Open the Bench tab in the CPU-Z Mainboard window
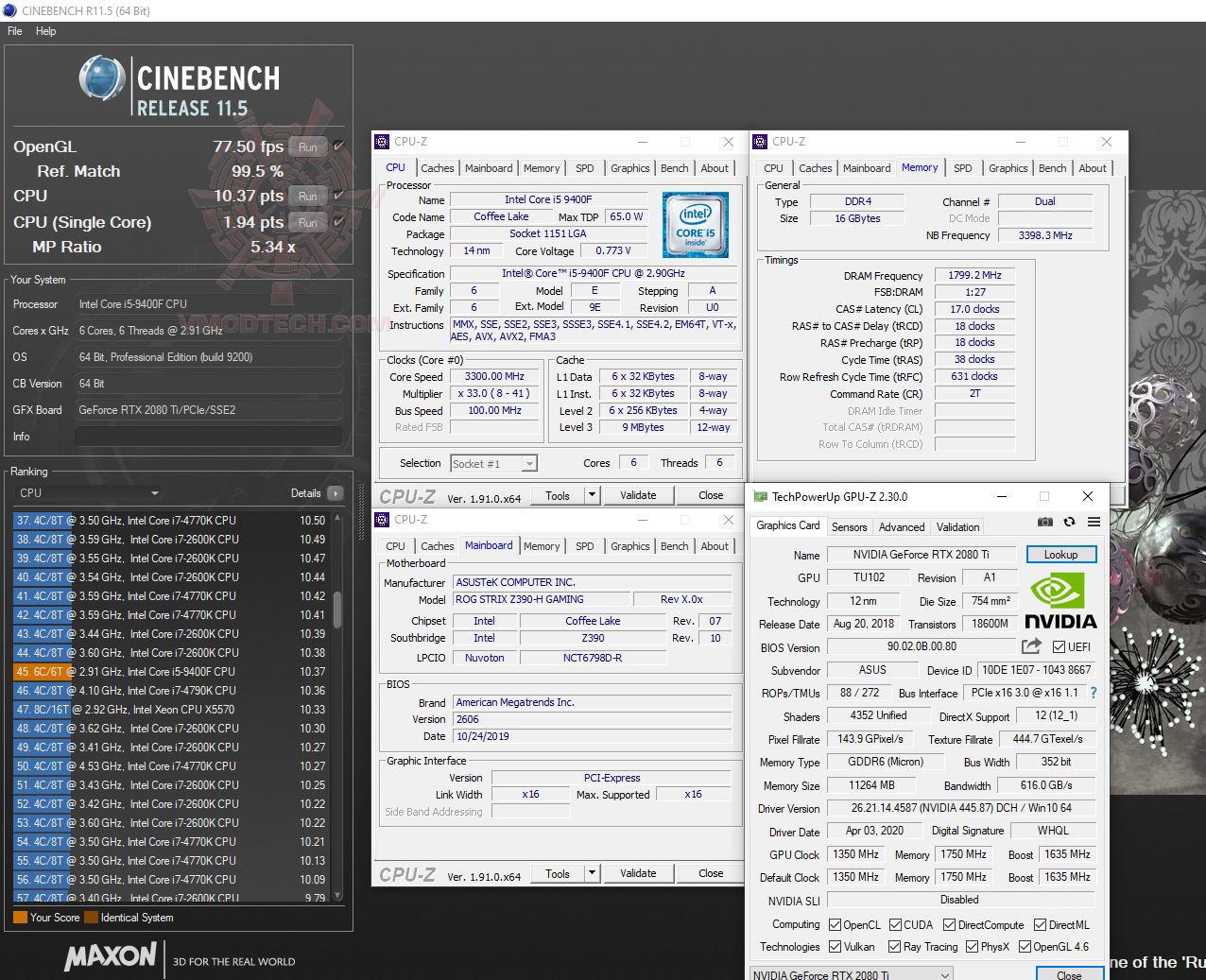This screenshot has width=1206, height=980. coord(675,546)
